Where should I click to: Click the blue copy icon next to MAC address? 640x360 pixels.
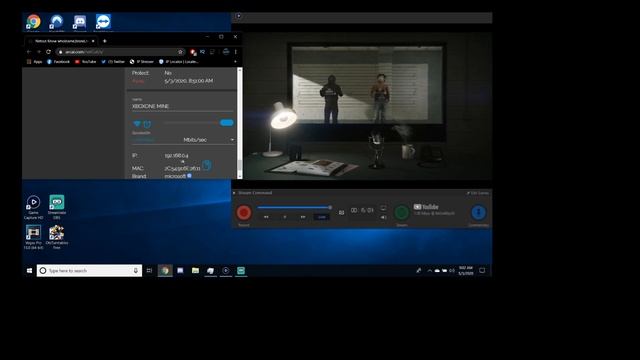(207, 165)
